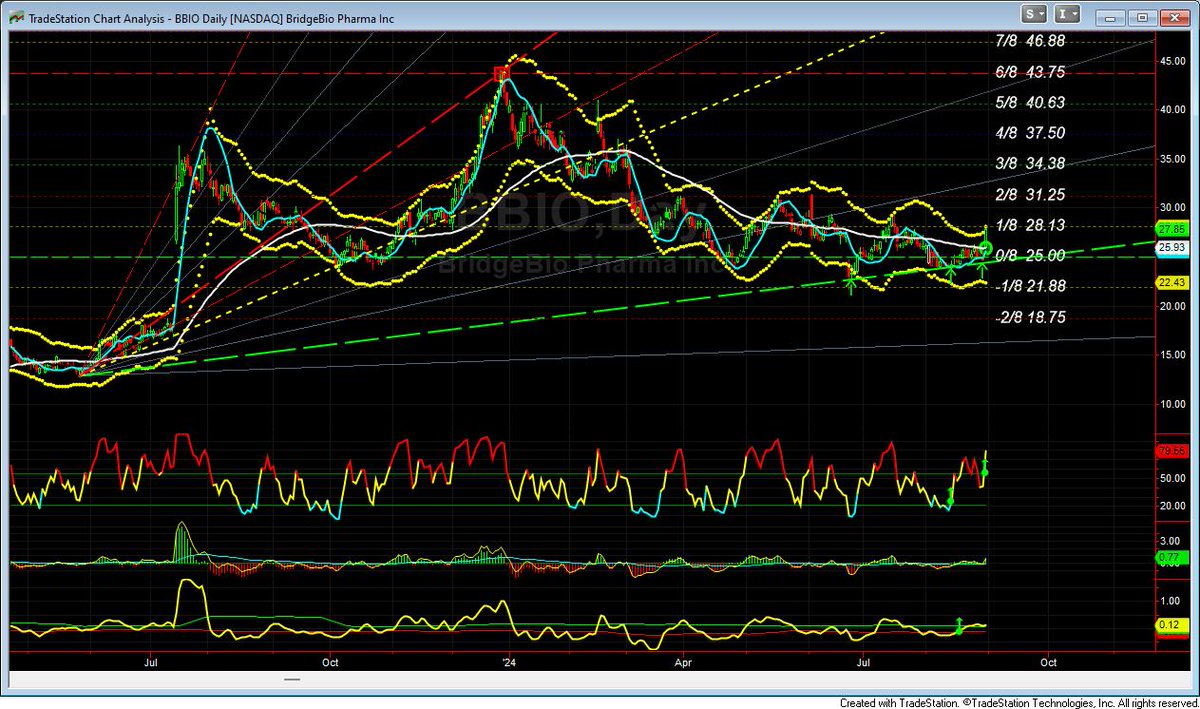
Task: Click the yellow 22.43 price badge
Action: pyautogui.click(x=1171, y=281)
